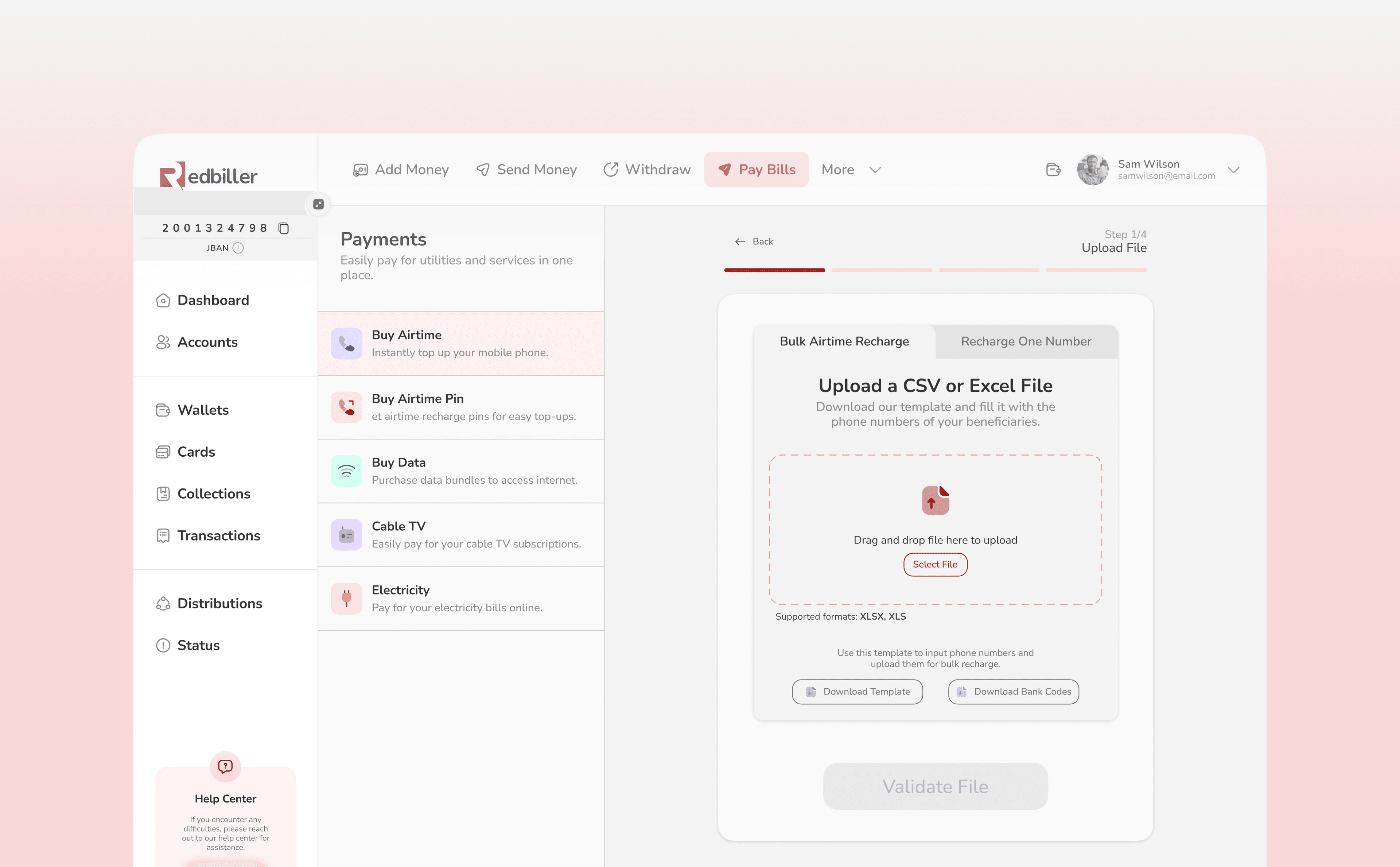Click the Buy Airtime menu item

[461, 343]
